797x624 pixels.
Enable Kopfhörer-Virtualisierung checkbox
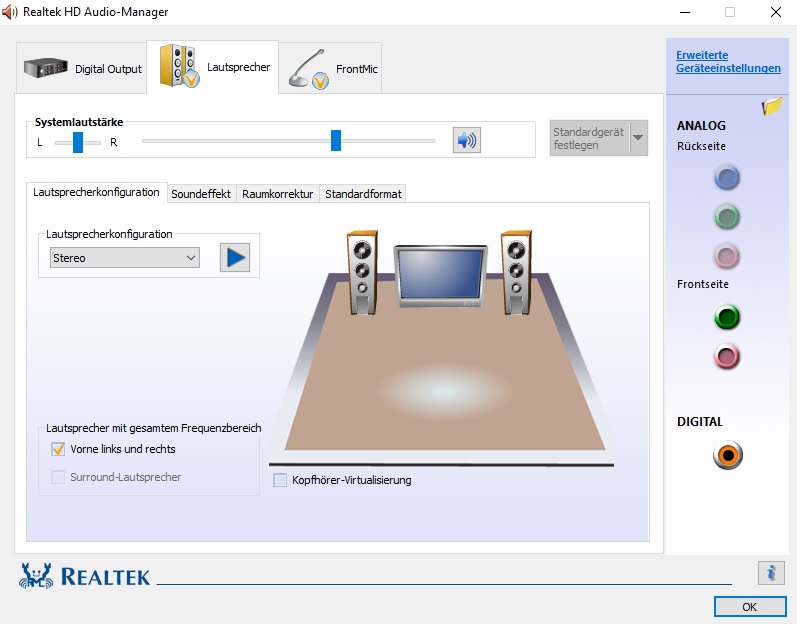[x=280, y=480]
